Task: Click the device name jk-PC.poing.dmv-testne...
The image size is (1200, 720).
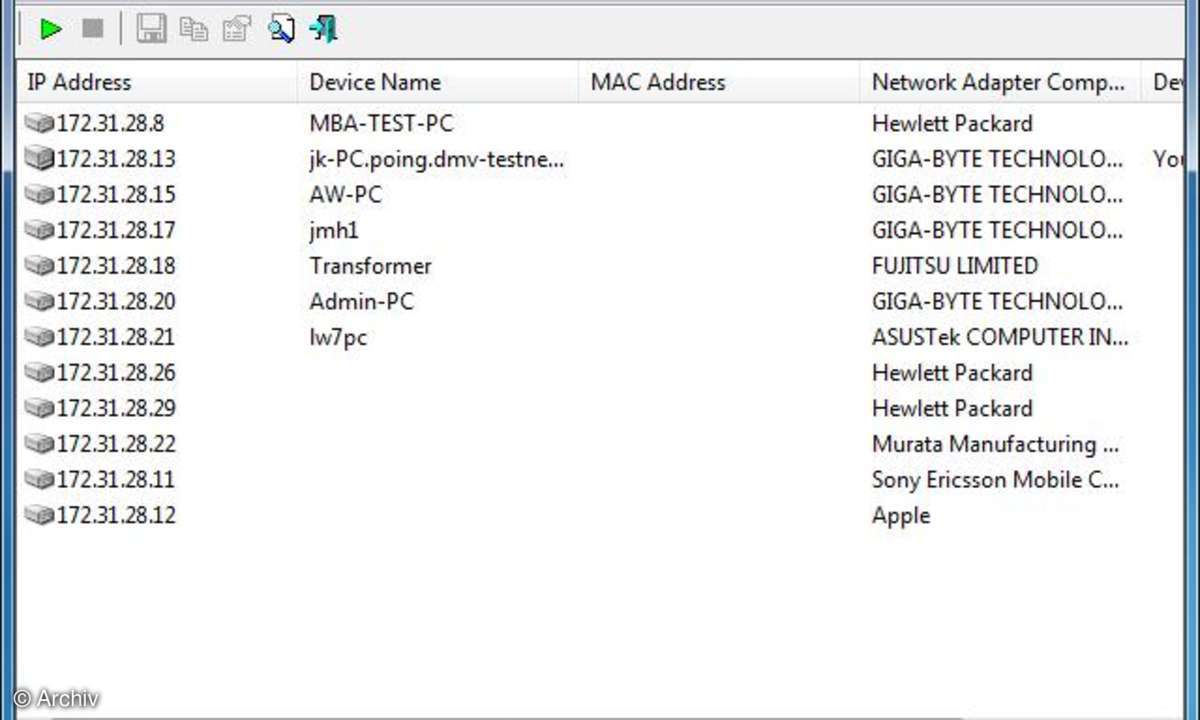Action: [x=438, y=159]
